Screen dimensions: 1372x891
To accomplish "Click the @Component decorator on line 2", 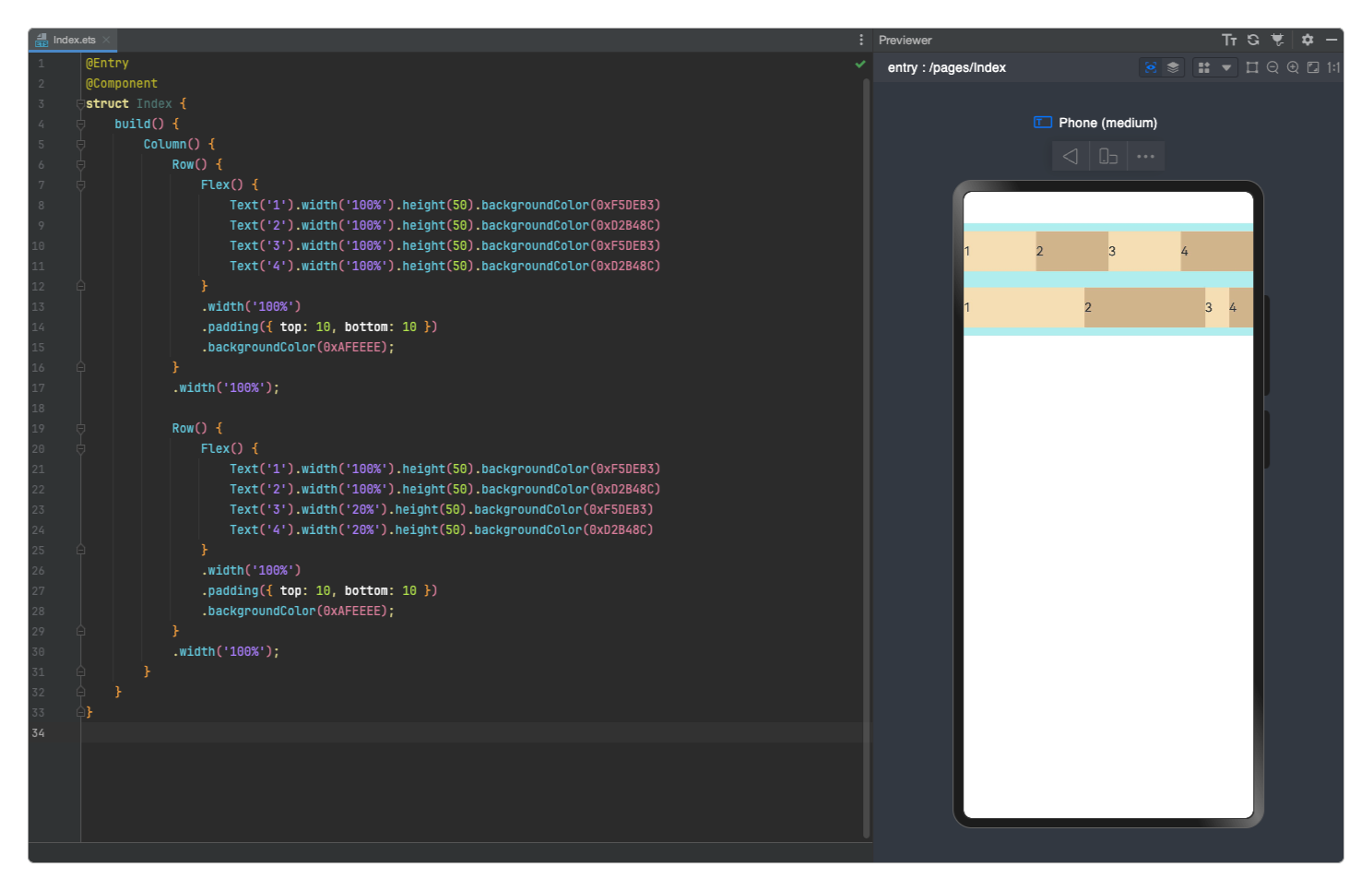I will pyautogui.click(x=122, y=83).
